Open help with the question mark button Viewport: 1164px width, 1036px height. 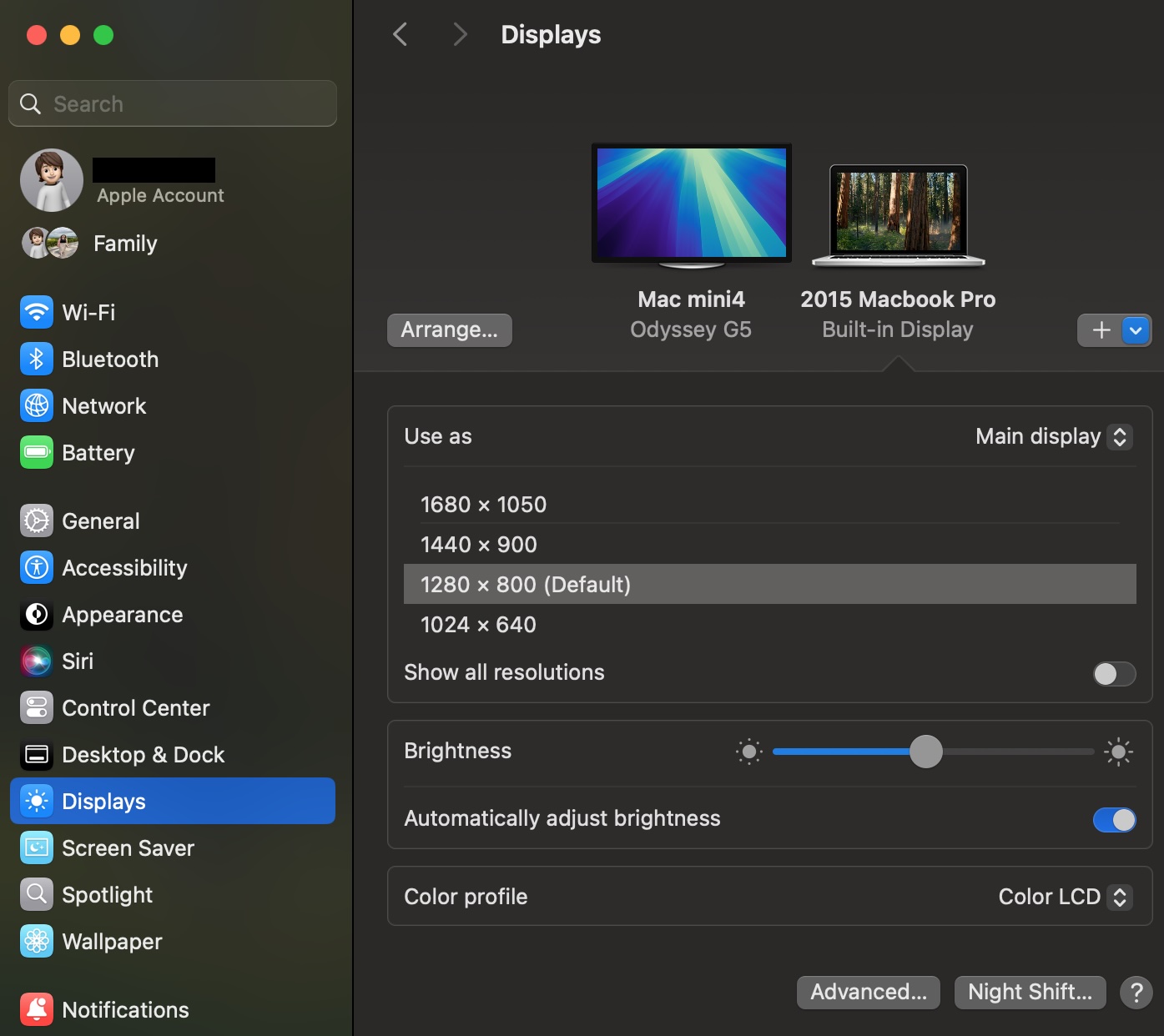click(1136, 993)
